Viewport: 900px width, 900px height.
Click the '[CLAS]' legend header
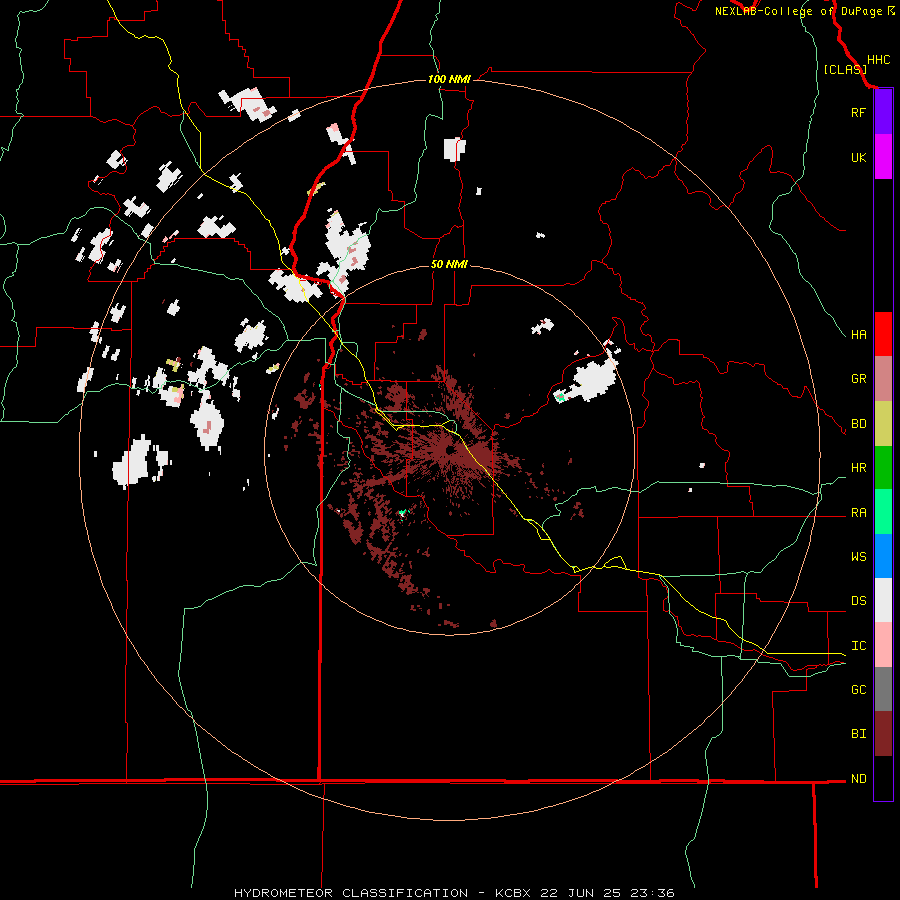pos(845,70)
